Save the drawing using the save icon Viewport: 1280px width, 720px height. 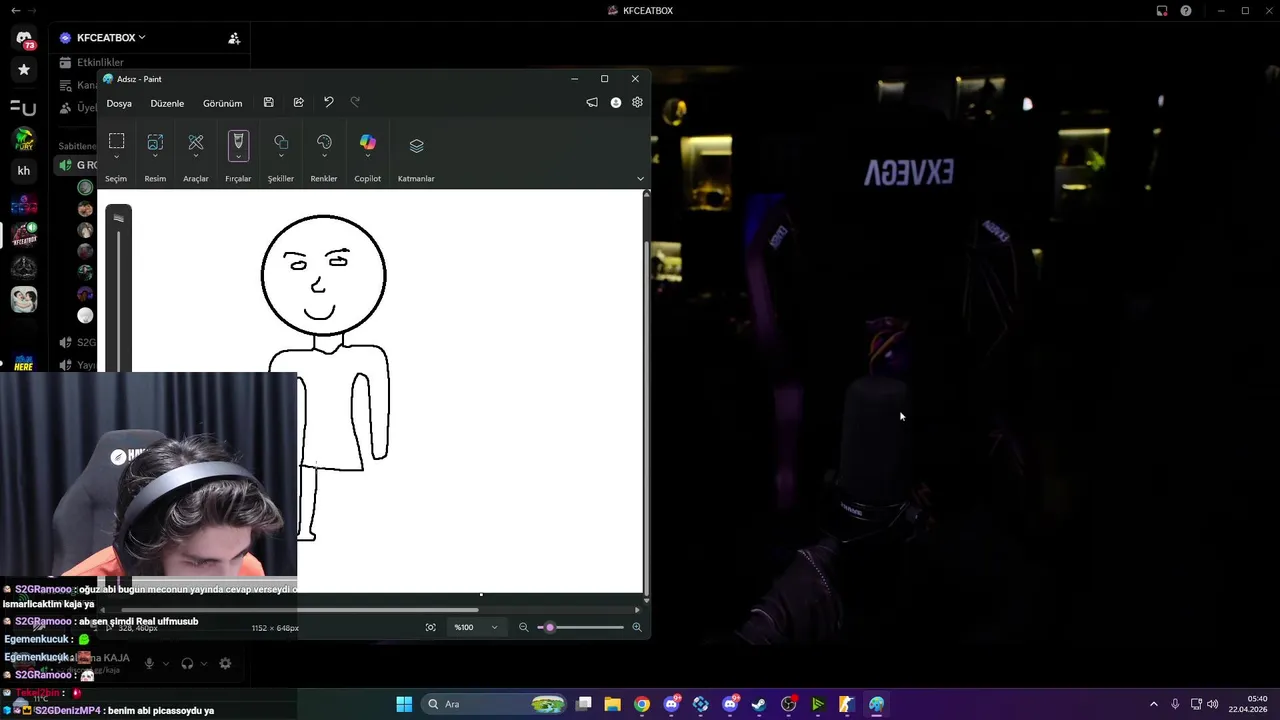[269, 103]
